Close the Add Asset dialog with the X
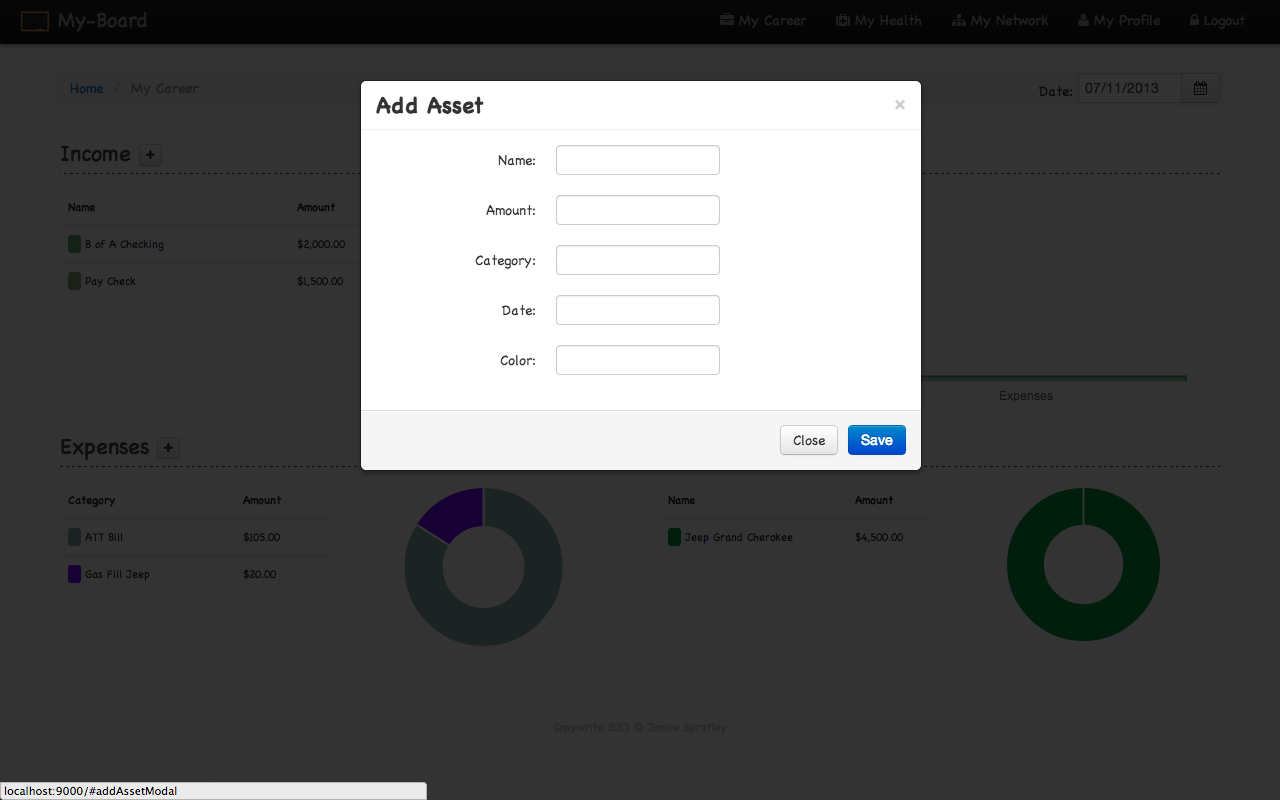Viewport: 1280px width, 800px height. pyautogui.click(x=899, y=105)
